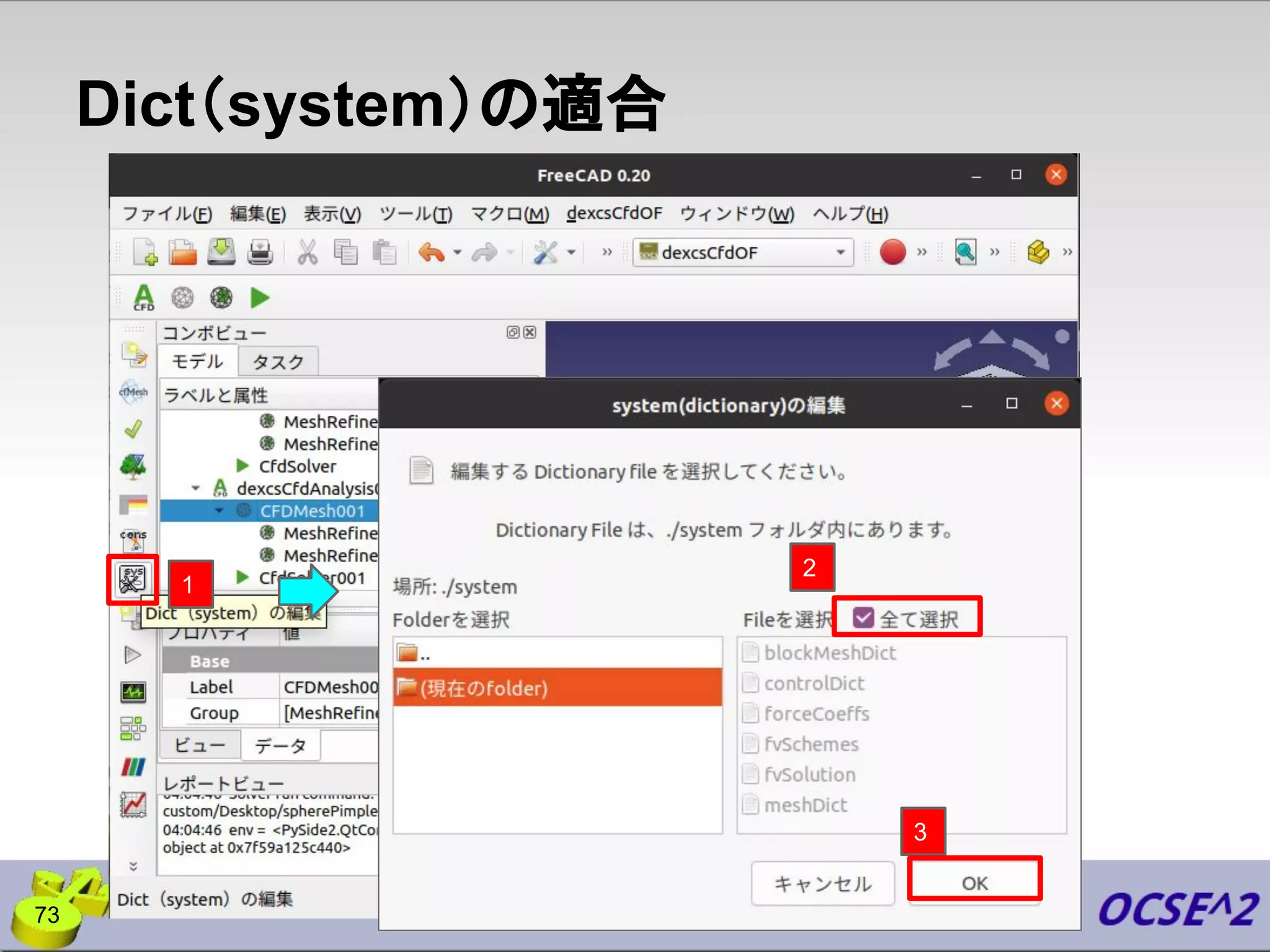Click the print icon in toolbar
The height and width of the screenshot is (952, 1270).
tap(260, 252)
